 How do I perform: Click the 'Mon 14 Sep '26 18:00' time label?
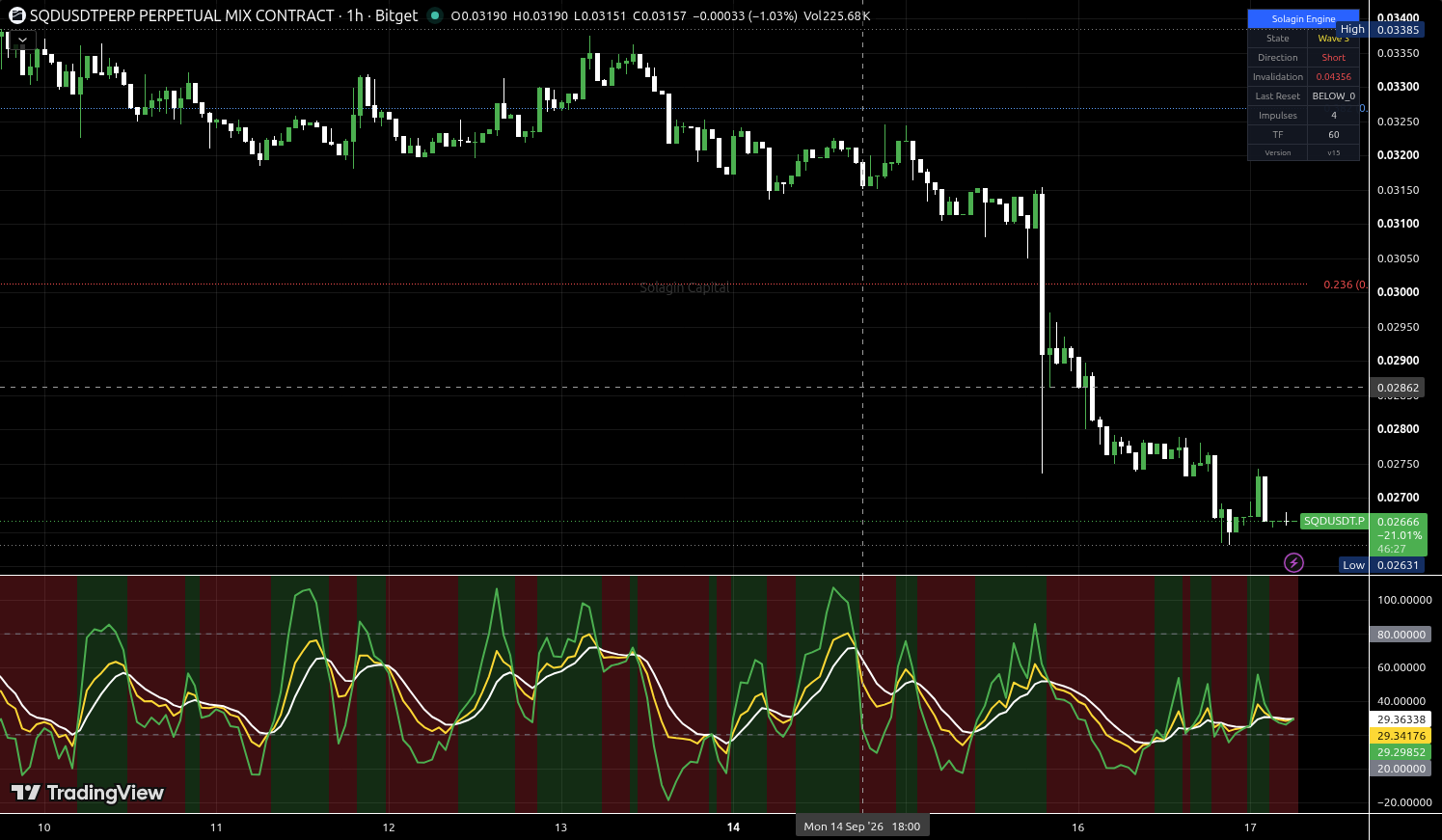coord(862,826)
